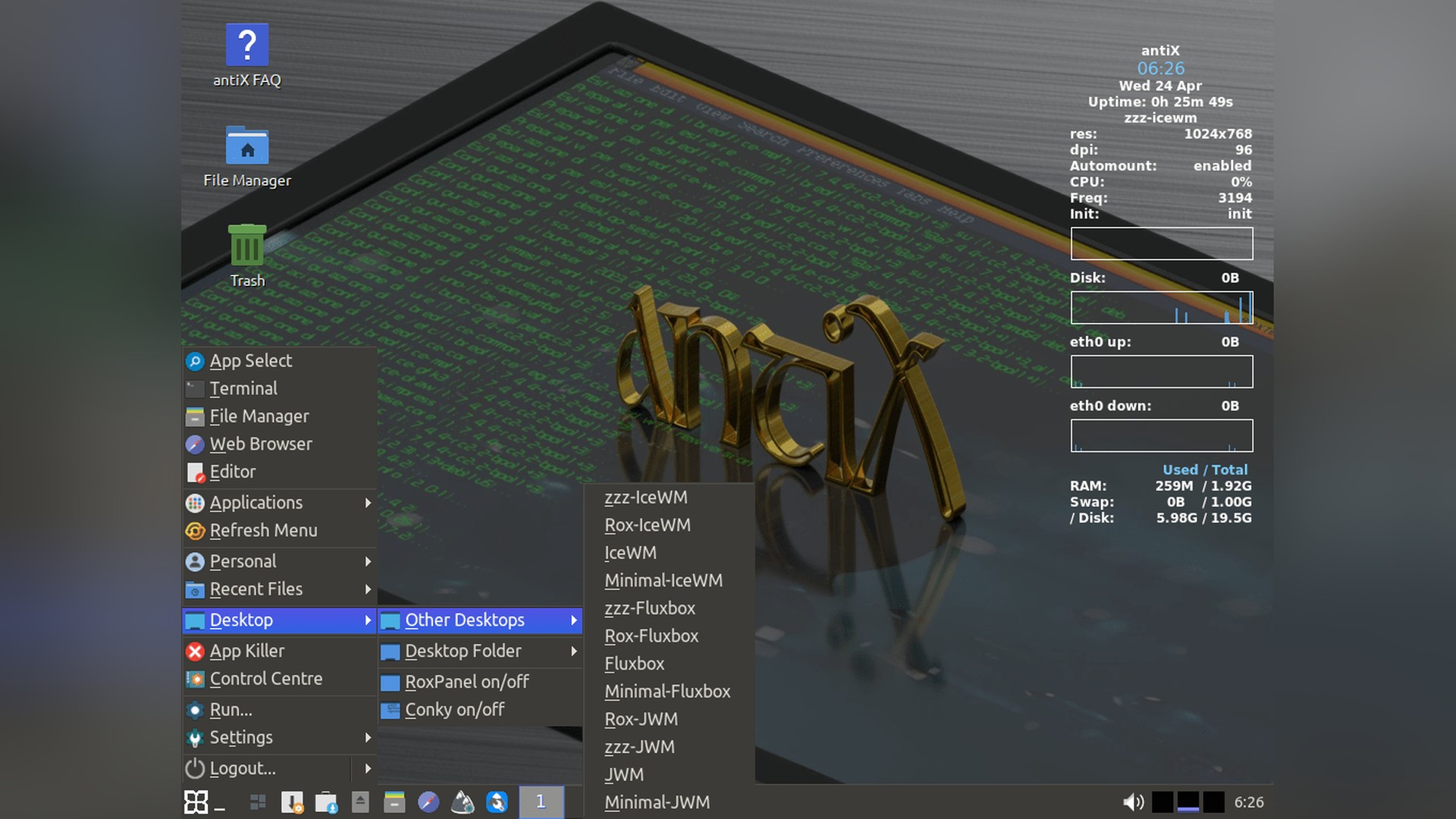Switch to workspace 1 button
The height and width of the screenshot is (819, 1456).
point(541,802)
